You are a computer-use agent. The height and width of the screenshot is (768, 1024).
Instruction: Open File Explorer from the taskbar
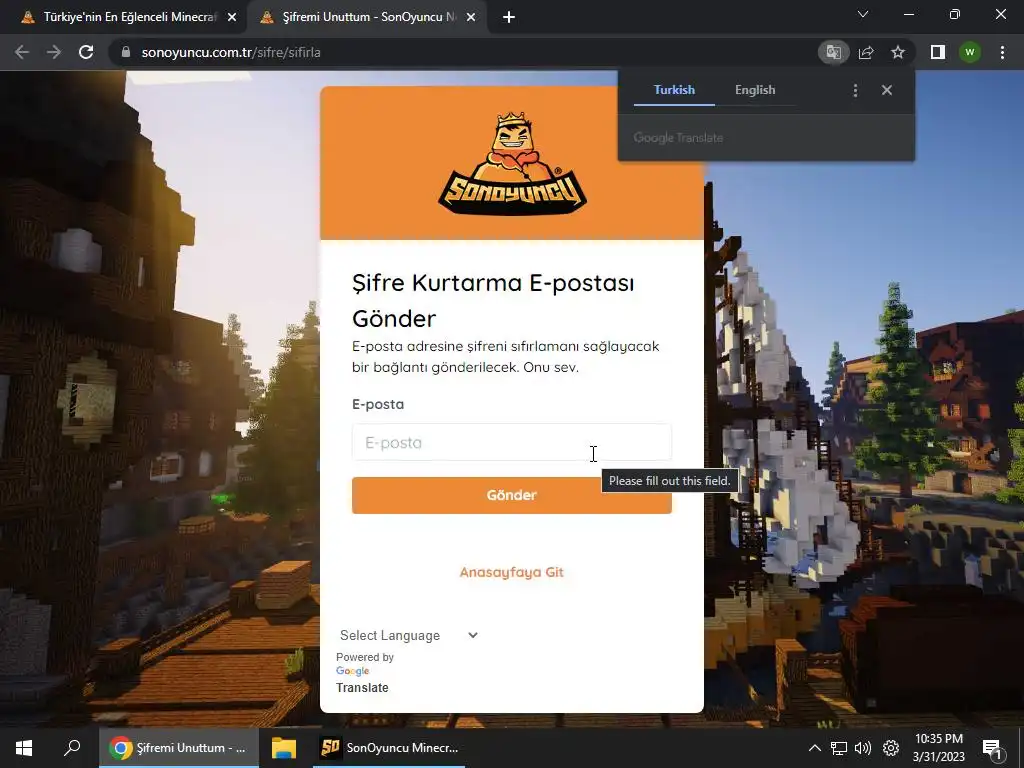[284, 748]
